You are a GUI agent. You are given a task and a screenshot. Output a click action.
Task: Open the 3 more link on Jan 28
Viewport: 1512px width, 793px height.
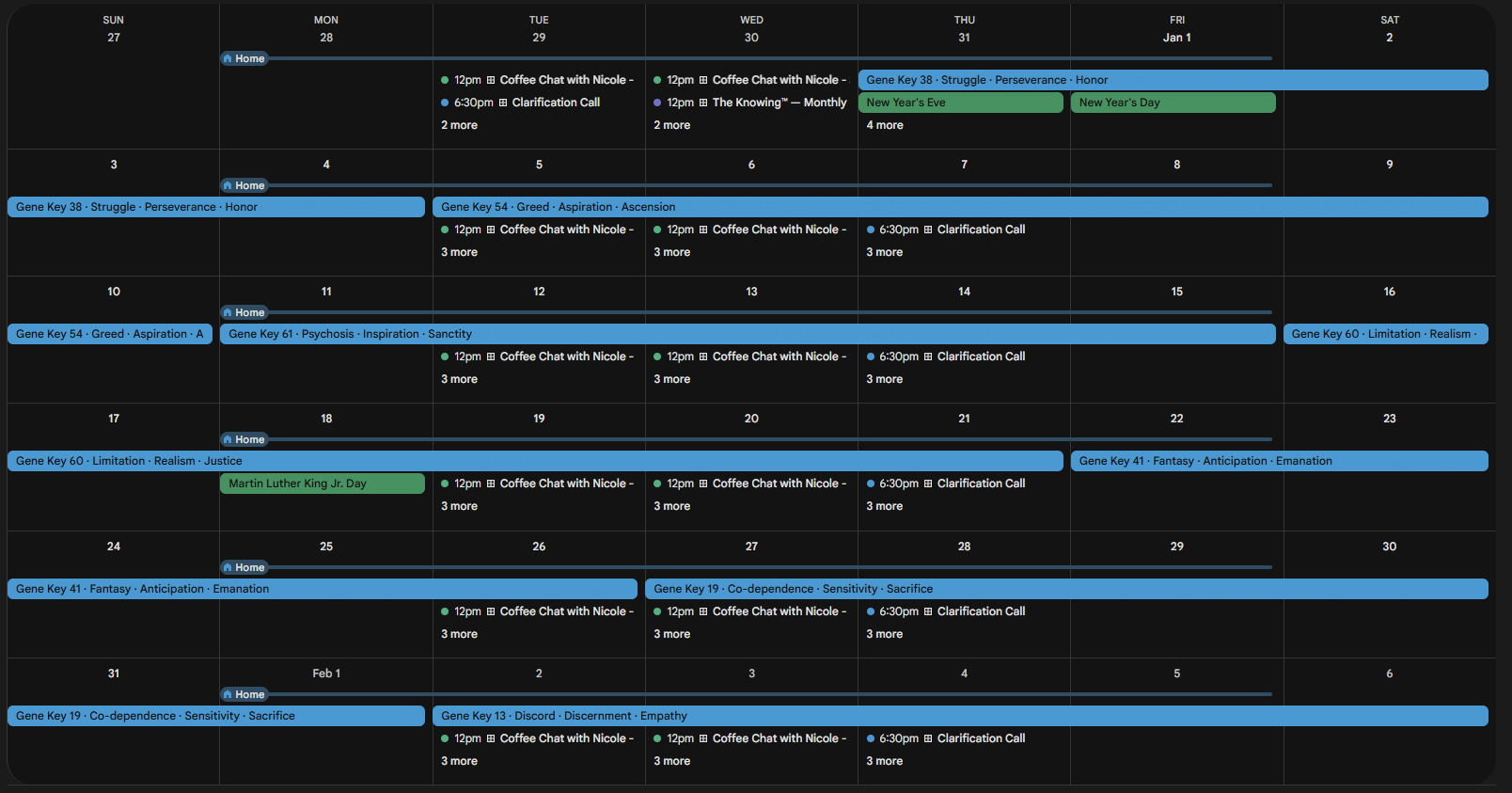pyautogui.click(x=885, y=634)
